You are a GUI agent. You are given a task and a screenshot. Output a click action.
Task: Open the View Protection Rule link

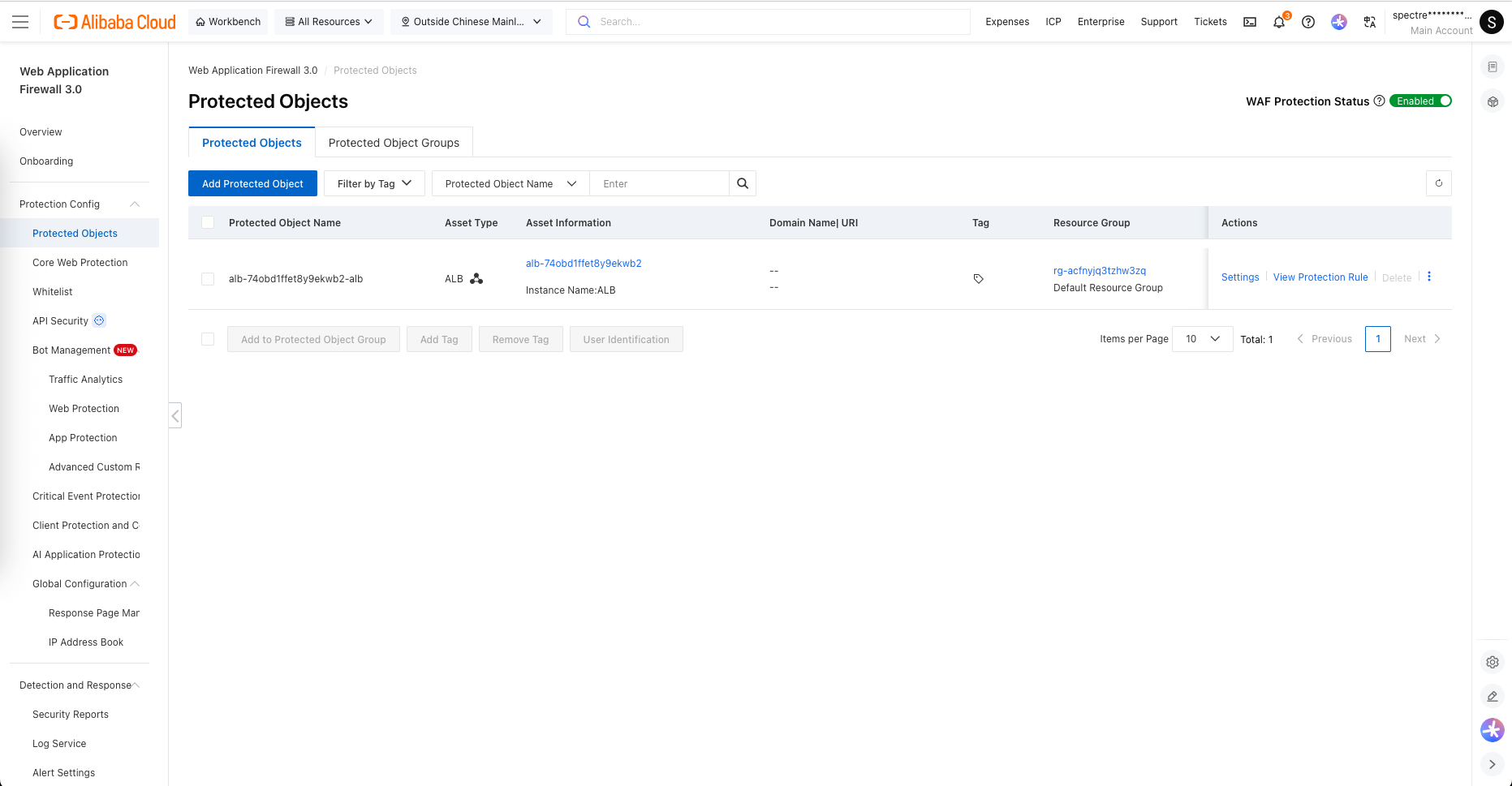1320,277
